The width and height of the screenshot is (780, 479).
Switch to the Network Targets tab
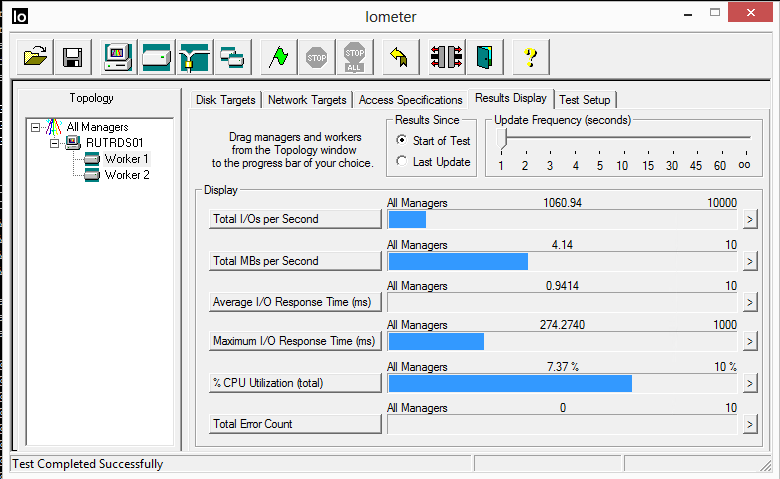click(307, 100)
